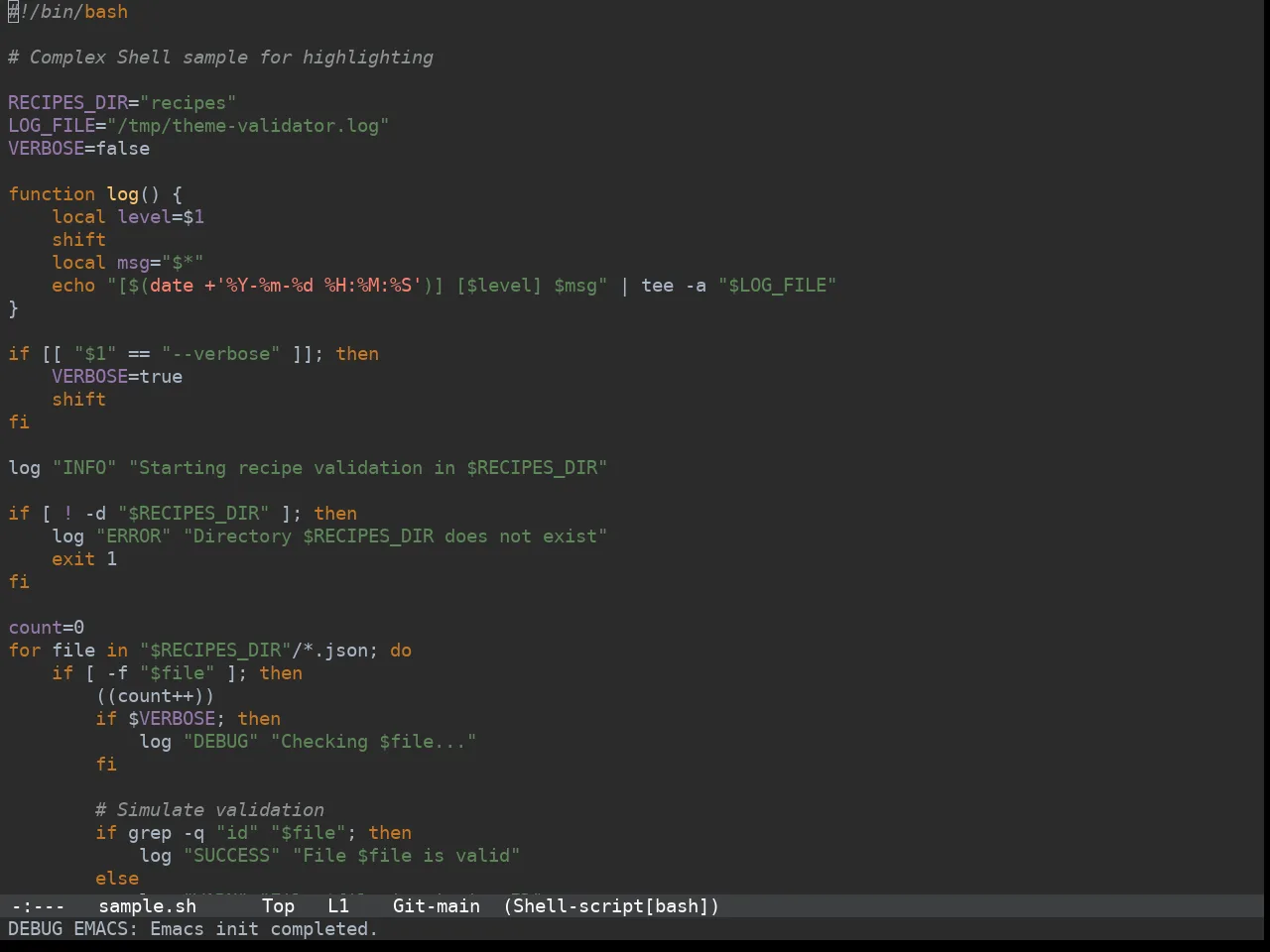Image resolution: width=1270 pixels, height=952 pixels.
Task: Click the ((count++)) expression
Action: 156,696
